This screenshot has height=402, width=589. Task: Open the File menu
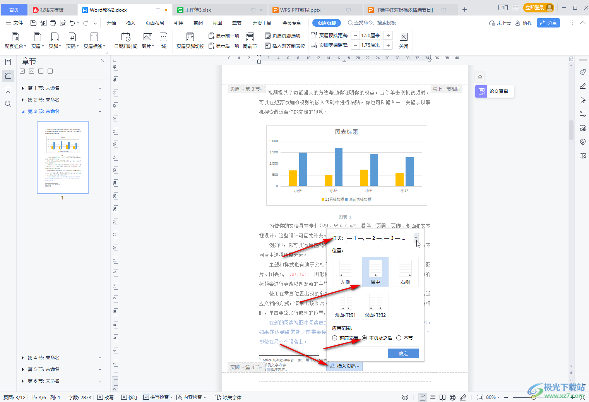15,23
